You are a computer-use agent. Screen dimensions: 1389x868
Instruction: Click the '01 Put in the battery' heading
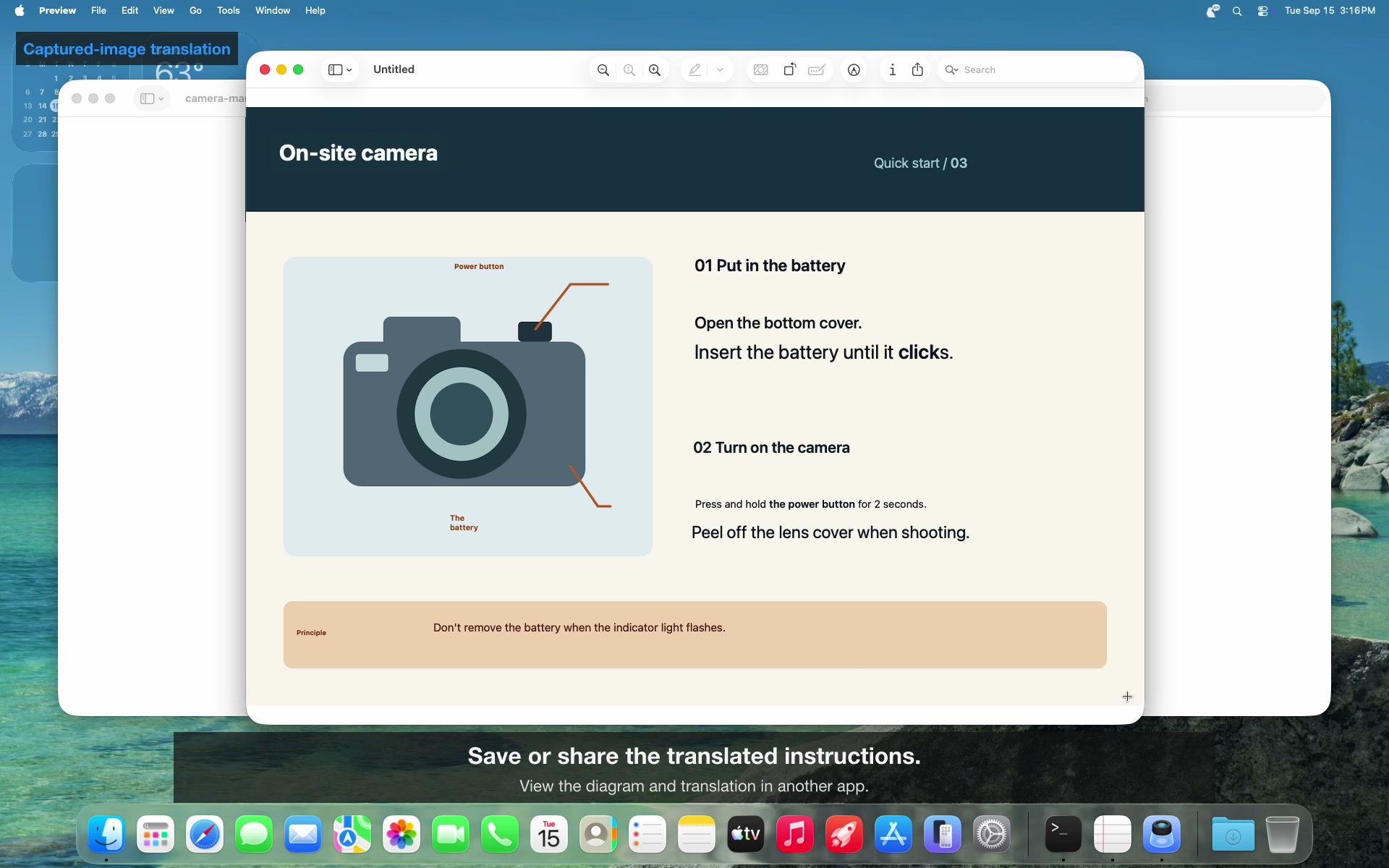pos(770,266)
